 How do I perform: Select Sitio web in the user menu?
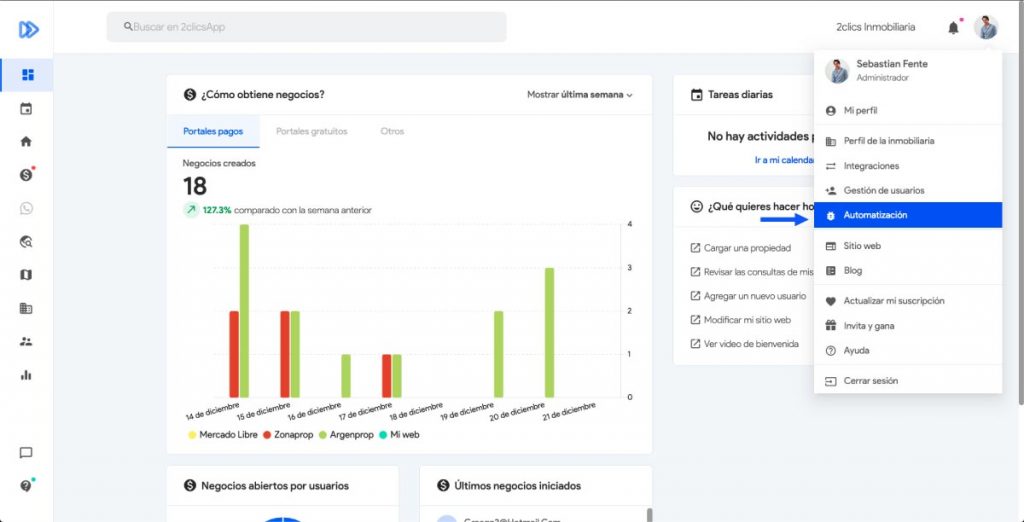[908, 246]
